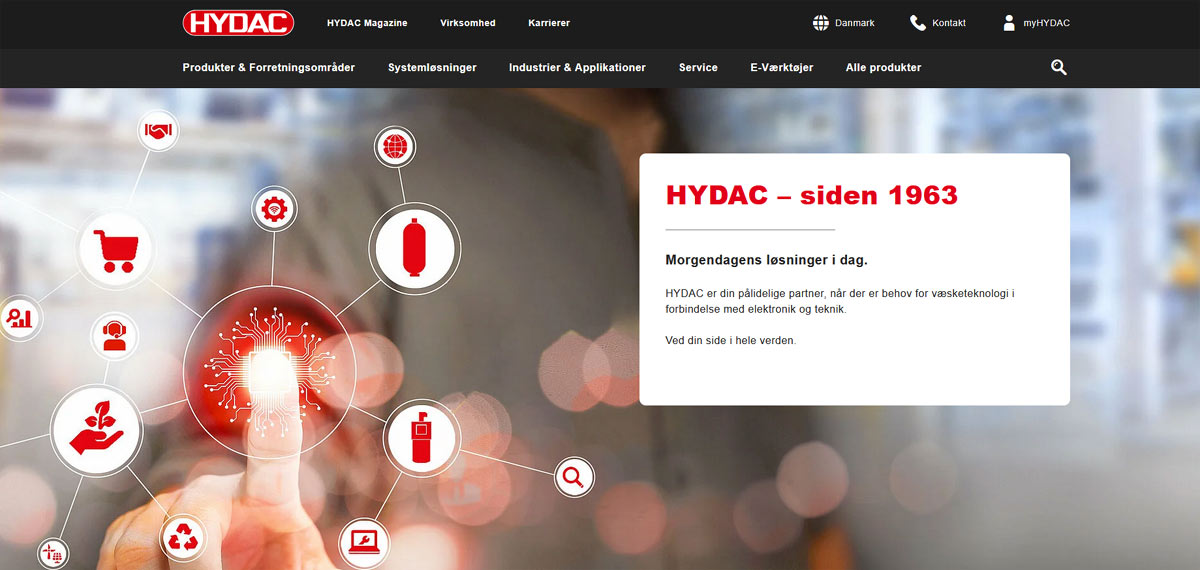This screenshot has width=1200, height=570.
Task: Click the HYDAC logo
Action: tap(238, 23)
